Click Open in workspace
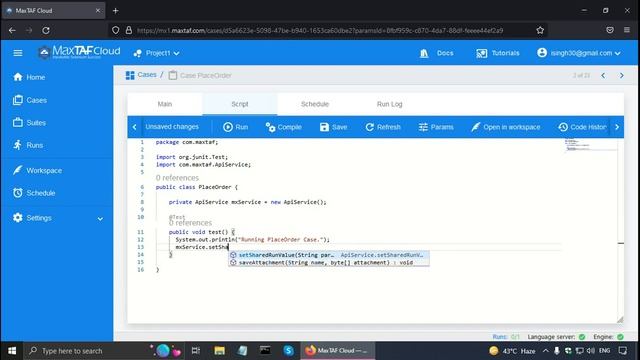Screen dimensions: 640x360 point(505,127)
